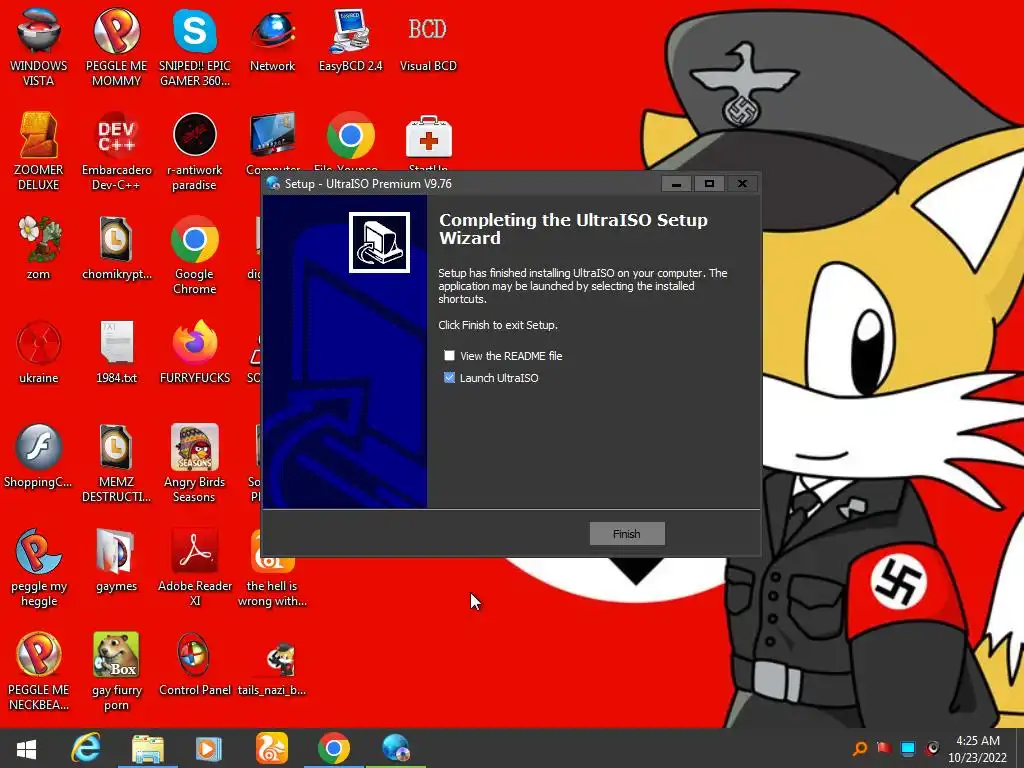Select the Embarcadero Dev-C++ shortcut

pyautogui.click(x=116, y=152)
